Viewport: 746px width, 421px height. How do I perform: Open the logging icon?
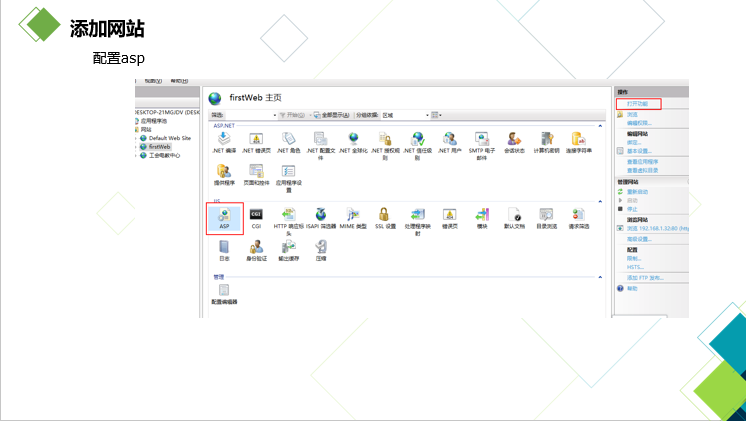[x=224, y=251]
